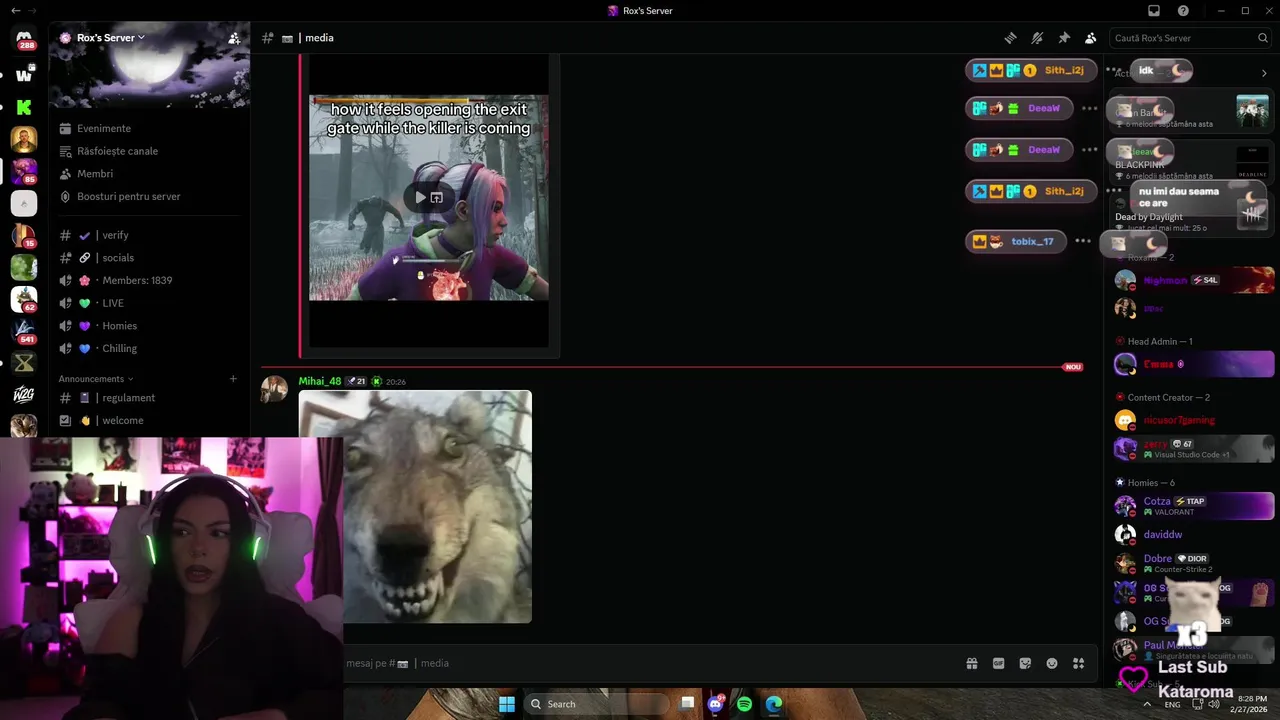Toggle the member list visibility icon

point(1091,38)
